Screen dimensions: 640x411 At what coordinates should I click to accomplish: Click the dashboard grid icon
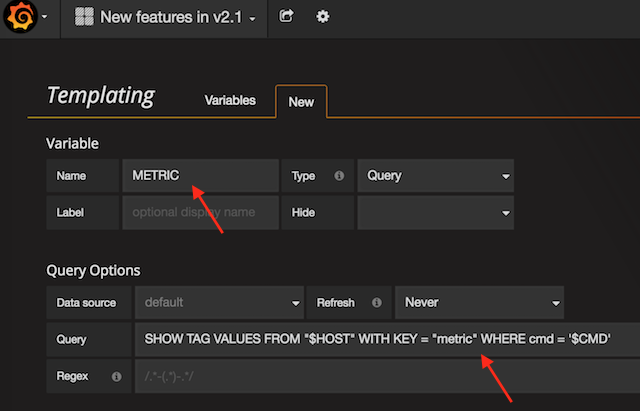coord(86,17)
